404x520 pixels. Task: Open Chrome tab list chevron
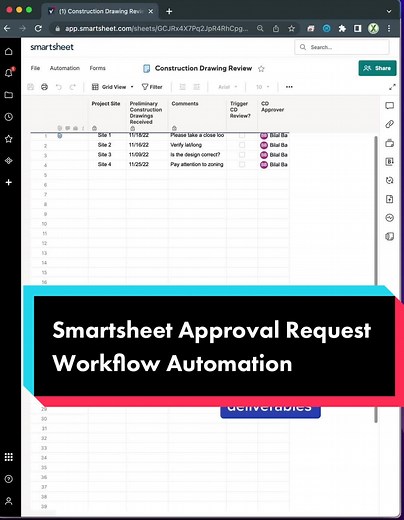coord(389,11)
